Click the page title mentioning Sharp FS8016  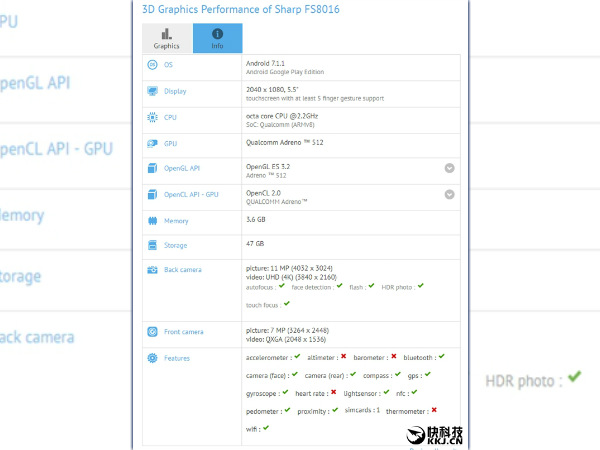(241, 9)
